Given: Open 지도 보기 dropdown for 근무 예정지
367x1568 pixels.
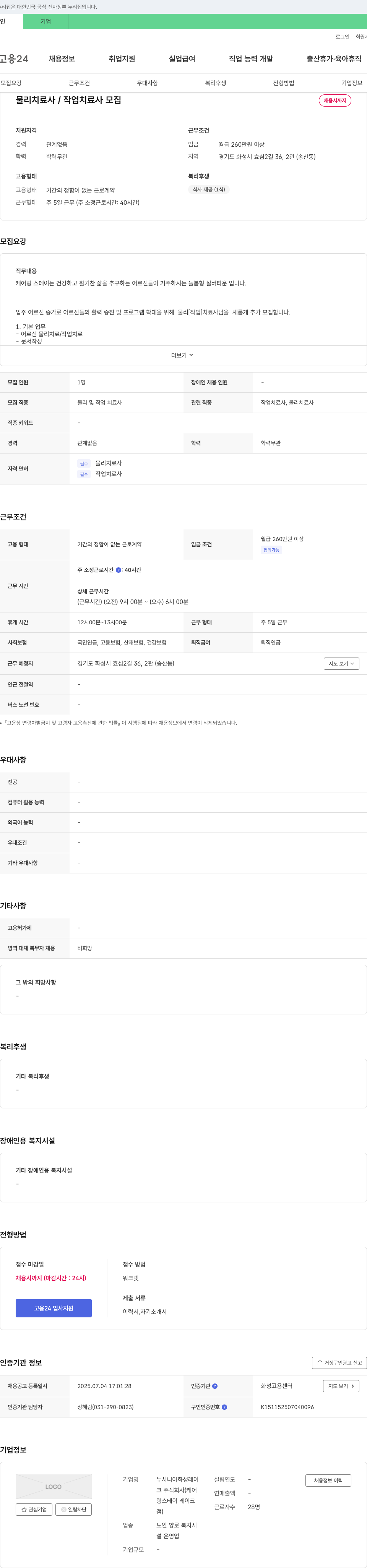Looking at the screenshot, I should (341, 664).
